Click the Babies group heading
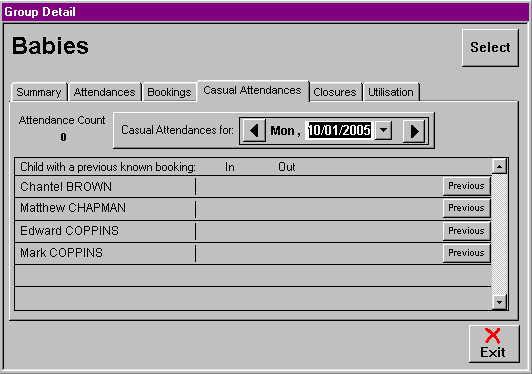Viewport: 532px width, 374px height. (x=50, y=46)
